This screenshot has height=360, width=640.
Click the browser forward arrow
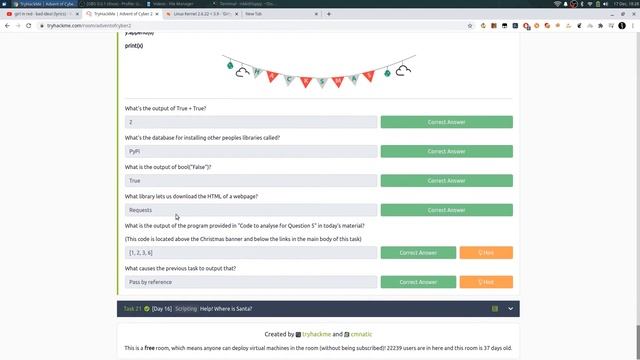(x=18, y=25)
